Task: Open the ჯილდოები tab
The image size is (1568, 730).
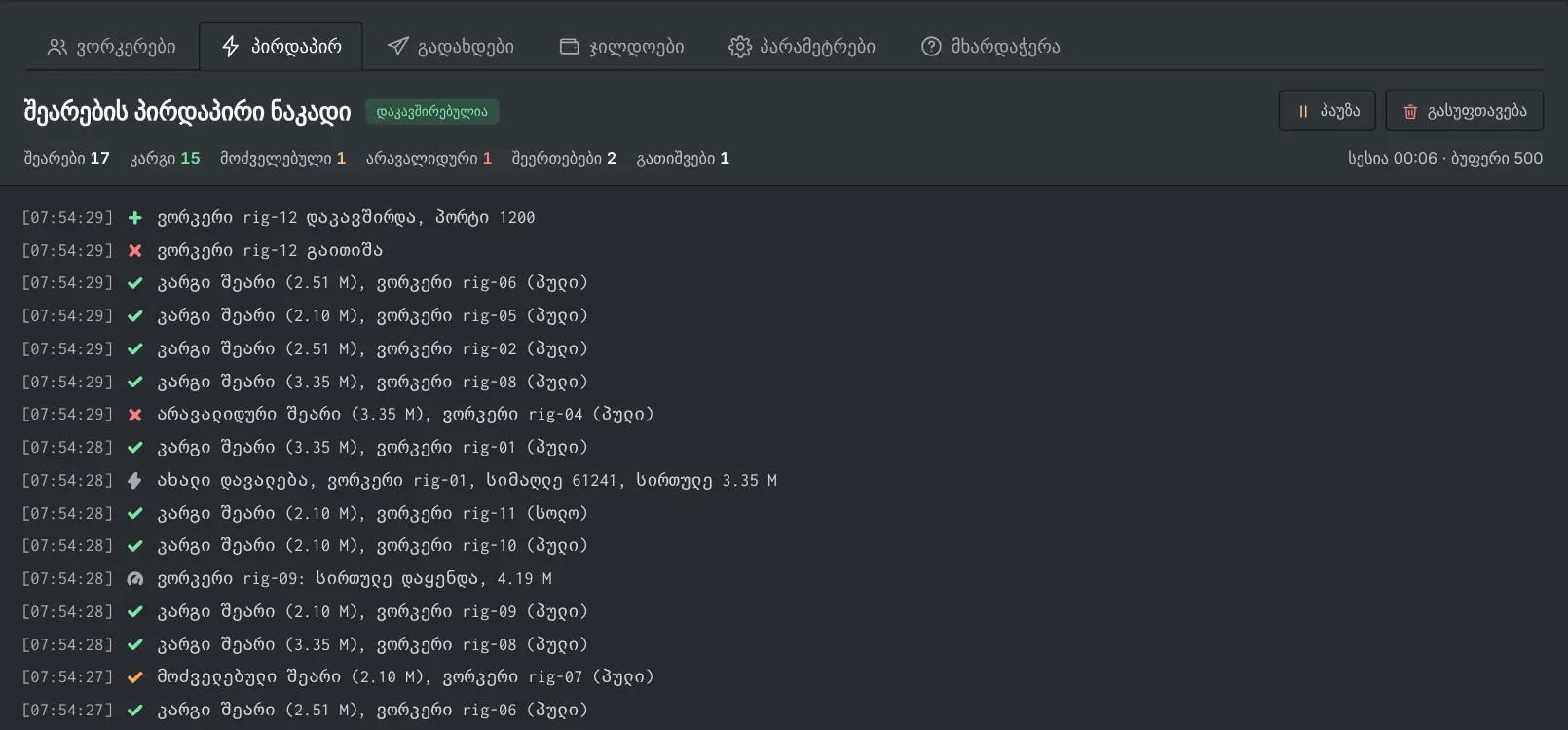Action: point(621,47)
